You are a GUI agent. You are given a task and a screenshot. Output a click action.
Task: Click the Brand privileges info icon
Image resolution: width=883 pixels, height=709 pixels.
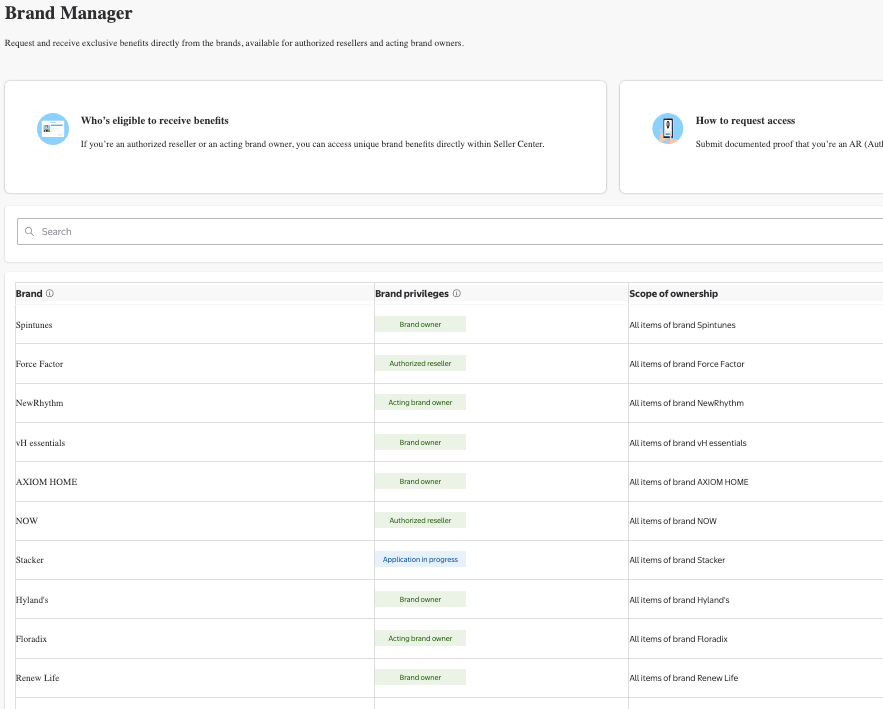point(457,293)
